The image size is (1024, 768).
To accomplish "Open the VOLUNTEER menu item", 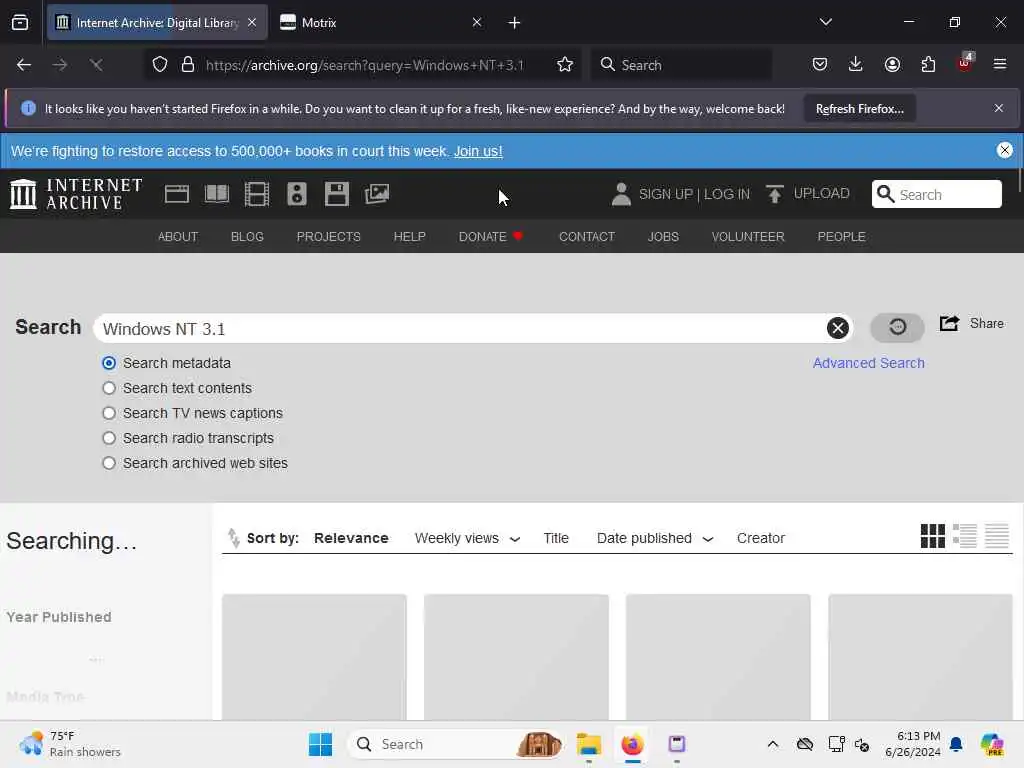I will tap(748, 236).
